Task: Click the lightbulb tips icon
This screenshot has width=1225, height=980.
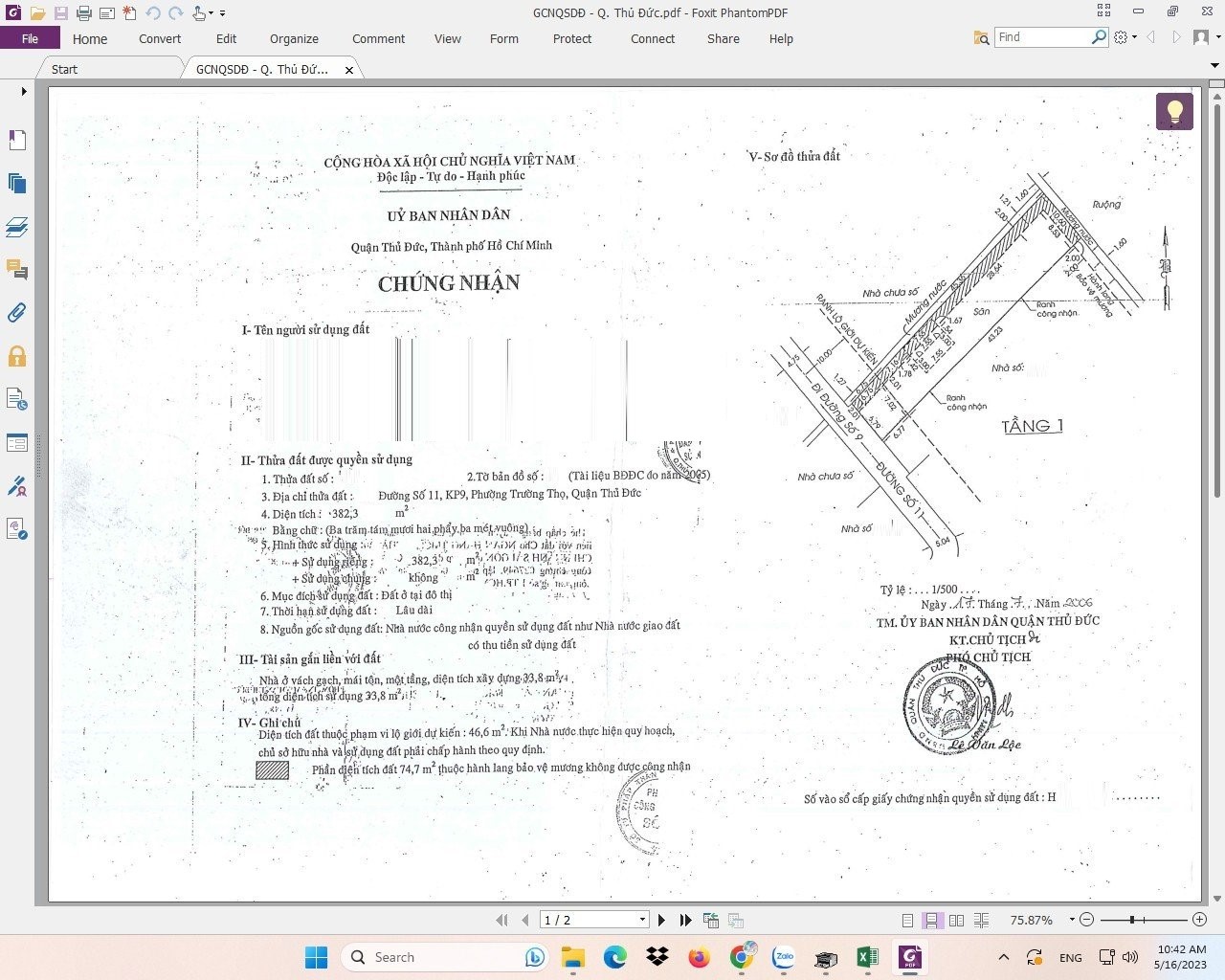Action: pos(1174,111)
